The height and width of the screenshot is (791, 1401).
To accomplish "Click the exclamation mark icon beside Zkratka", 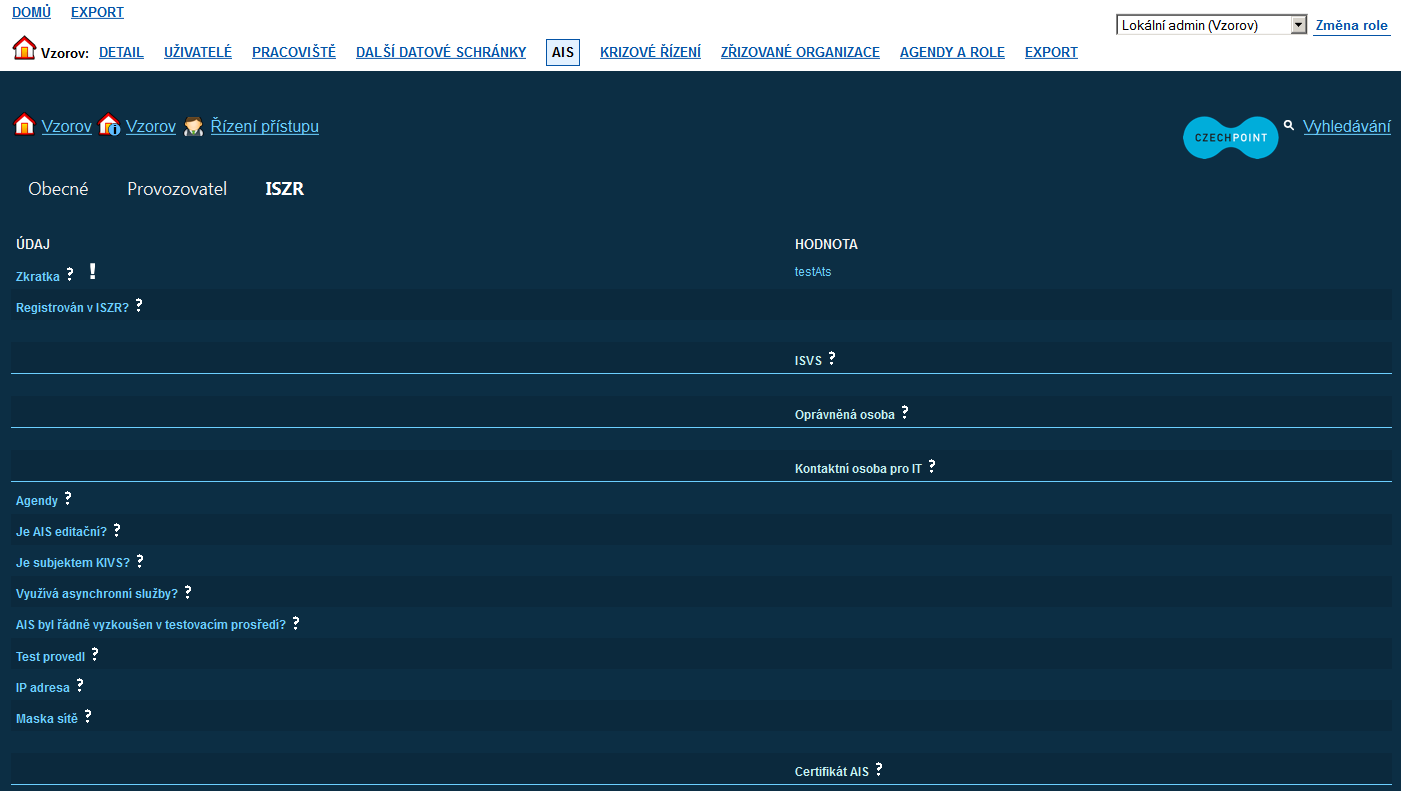I will pos(92,271).
